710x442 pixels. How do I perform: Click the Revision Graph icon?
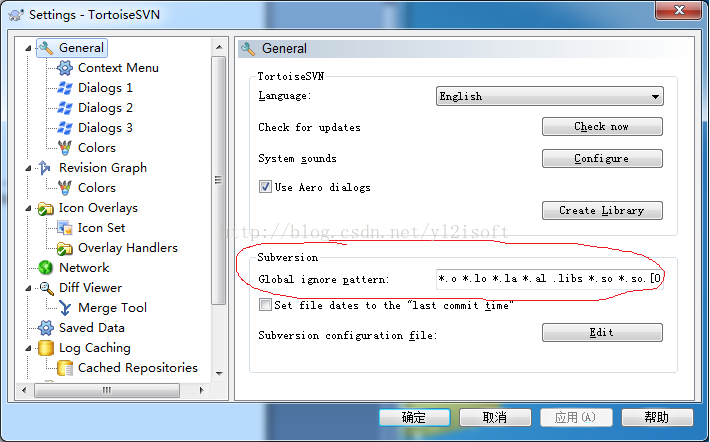tap(45, 168)
